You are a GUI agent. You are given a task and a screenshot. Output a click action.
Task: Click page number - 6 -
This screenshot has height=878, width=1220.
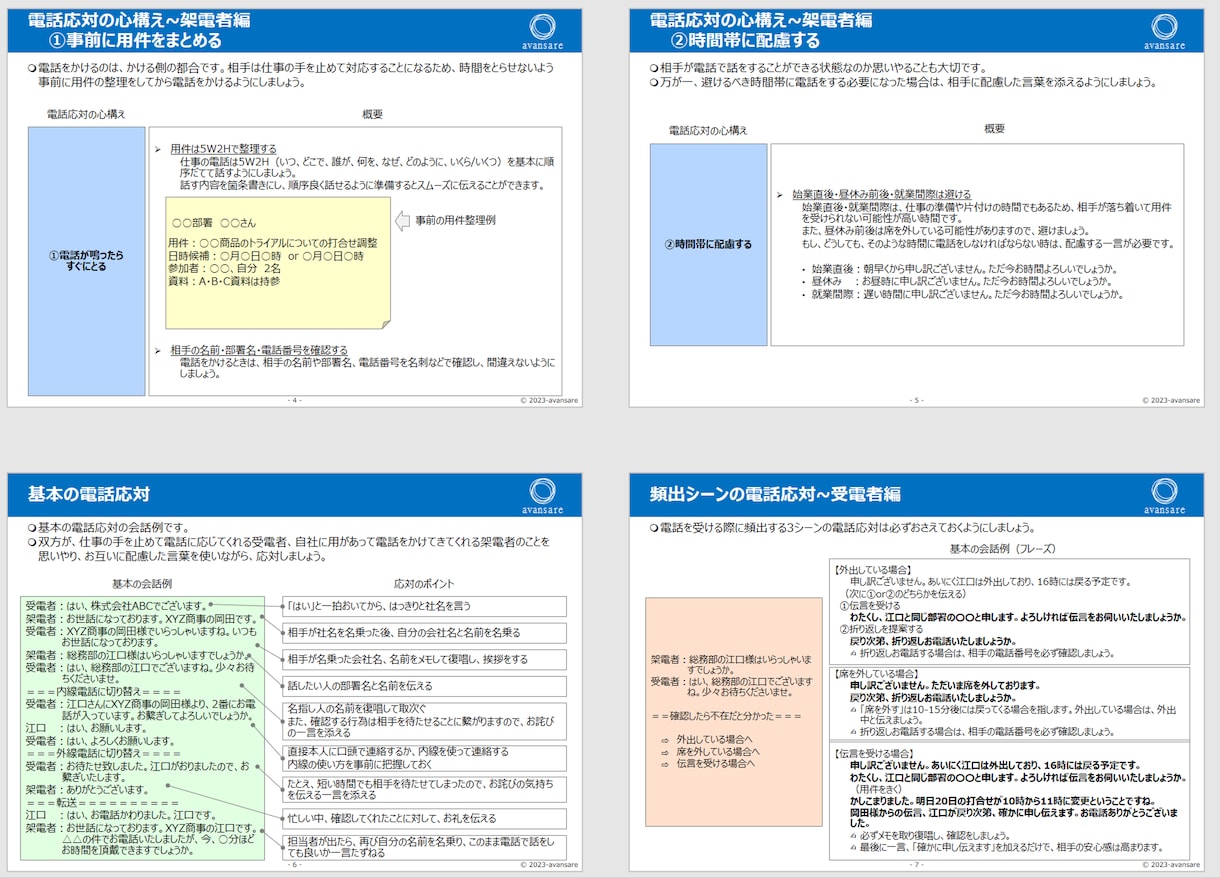(x=295, y=864)
